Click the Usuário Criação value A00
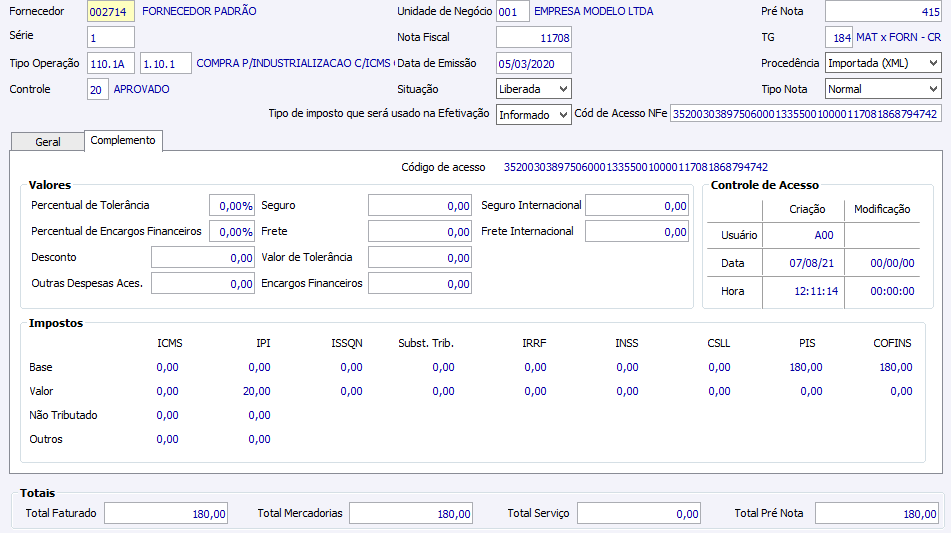 pyautogui.click(x=824, y=235)
